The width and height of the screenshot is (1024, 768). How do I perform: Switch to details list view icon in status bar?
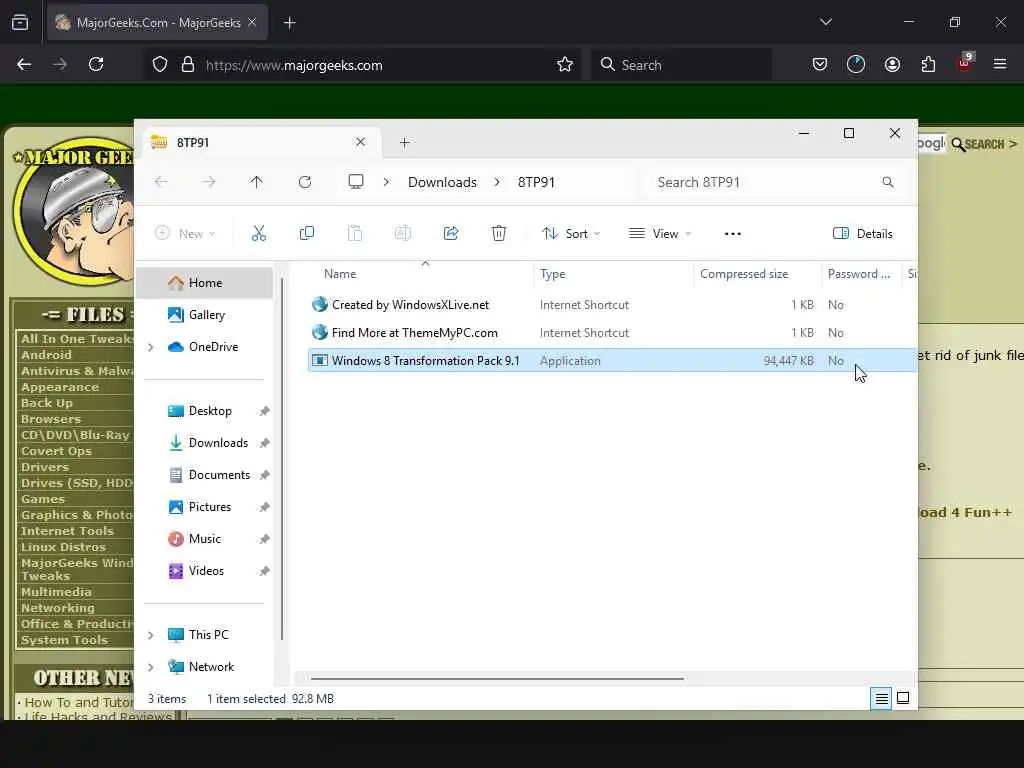tap(882, 699)
